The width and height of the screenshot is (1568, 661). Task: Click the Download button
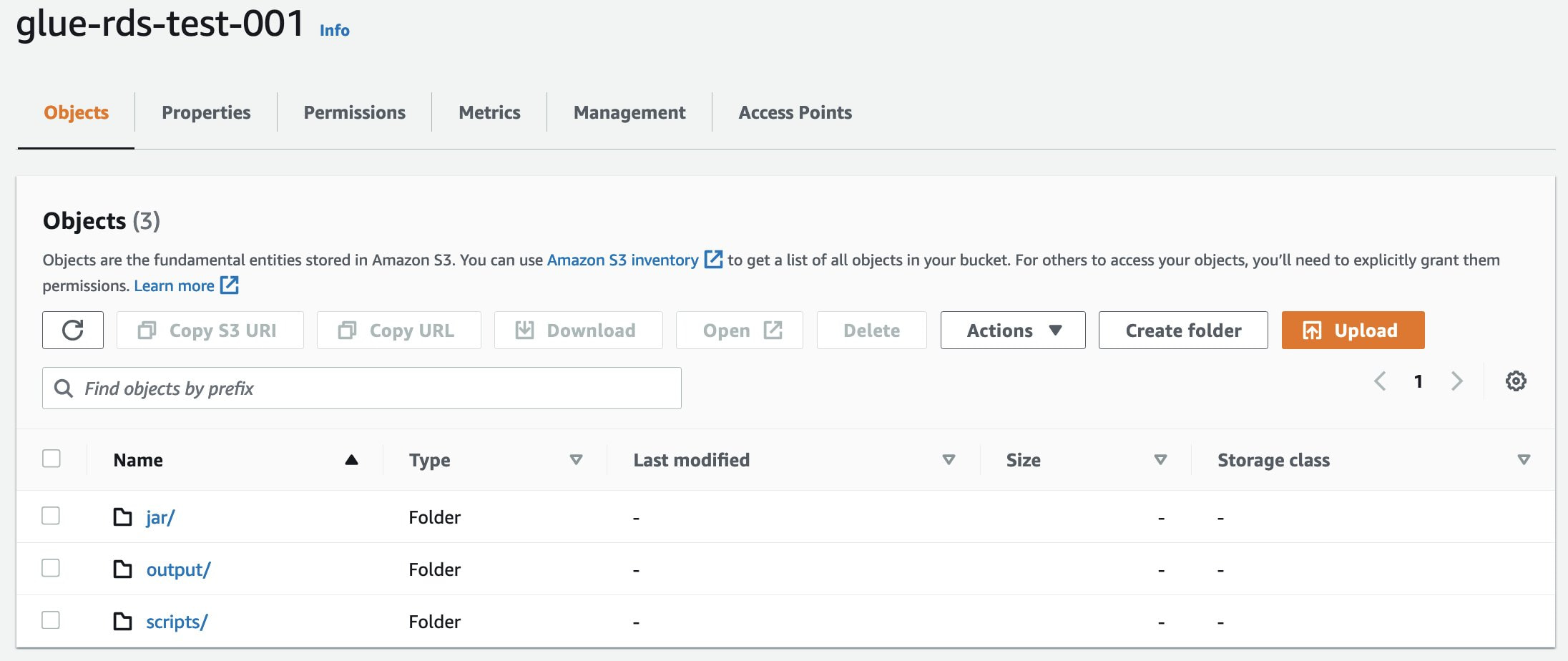579,330
